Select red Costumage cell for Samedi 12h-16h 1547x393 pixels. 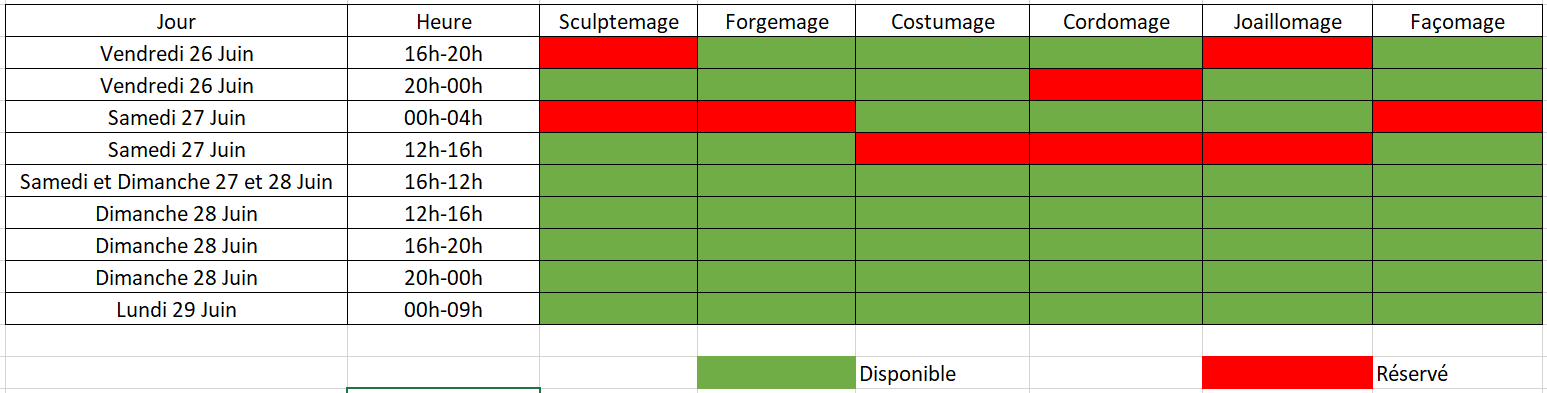[x=942, y=149]
